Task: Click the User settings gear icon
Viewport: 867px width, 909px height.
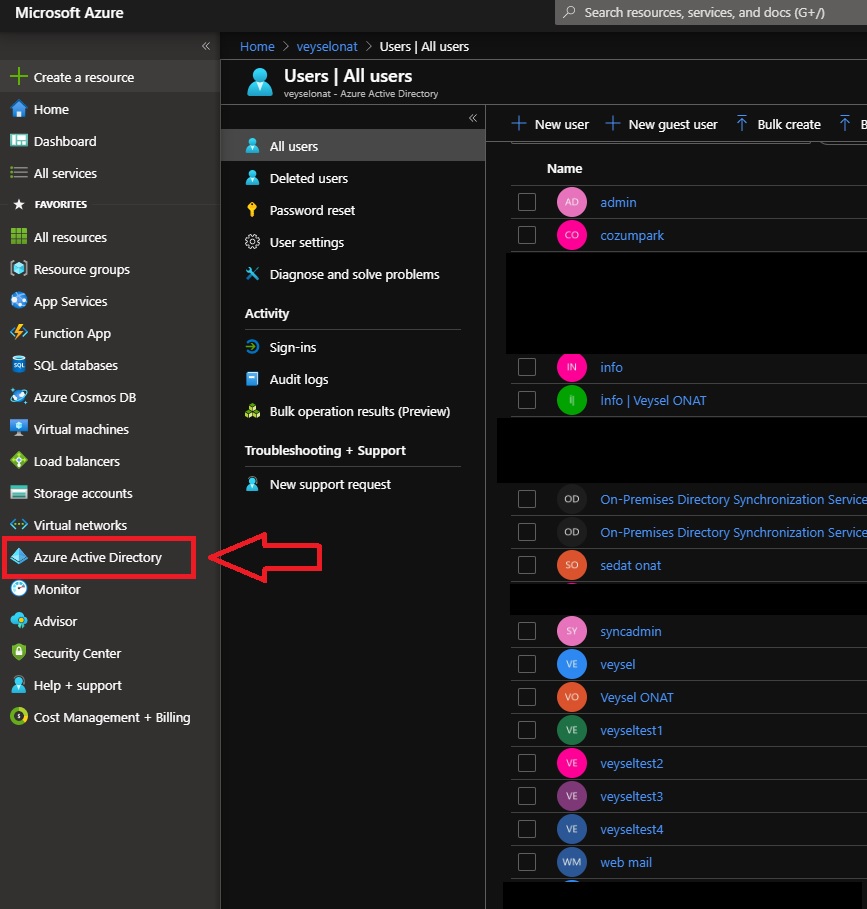Action: pos(252,242)
